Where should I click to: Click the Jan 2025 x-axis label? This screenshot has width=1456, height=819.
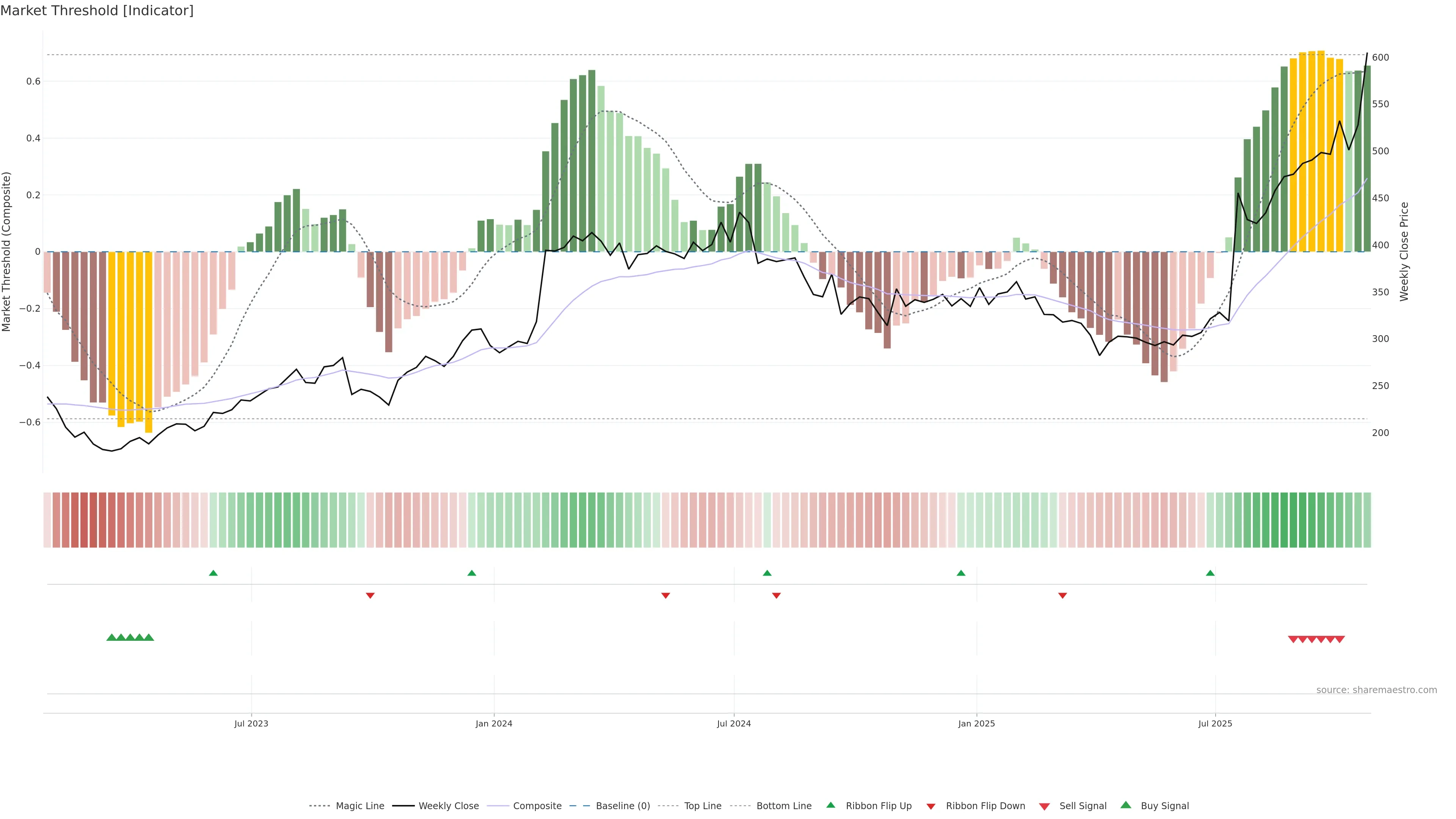pos(976,723)
